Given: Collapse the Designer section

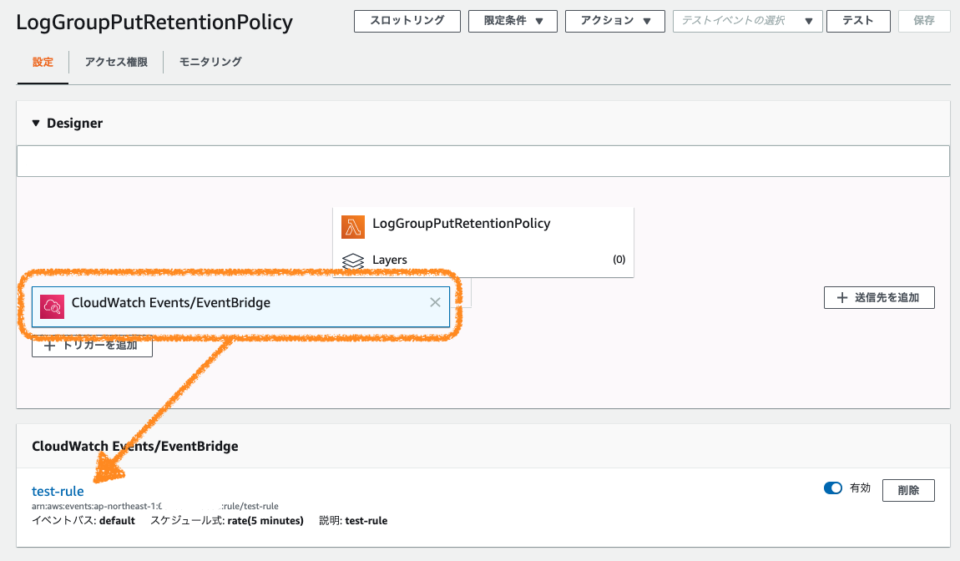Looking at the screenshot, I should [x=36, y=123].
